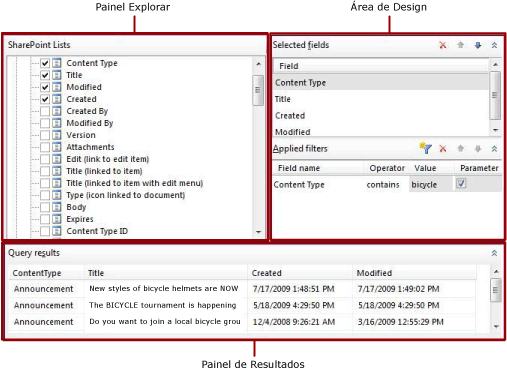Check the Body checkbox
The height and width of the screenshot is (371, 507).
coord(45,207)
